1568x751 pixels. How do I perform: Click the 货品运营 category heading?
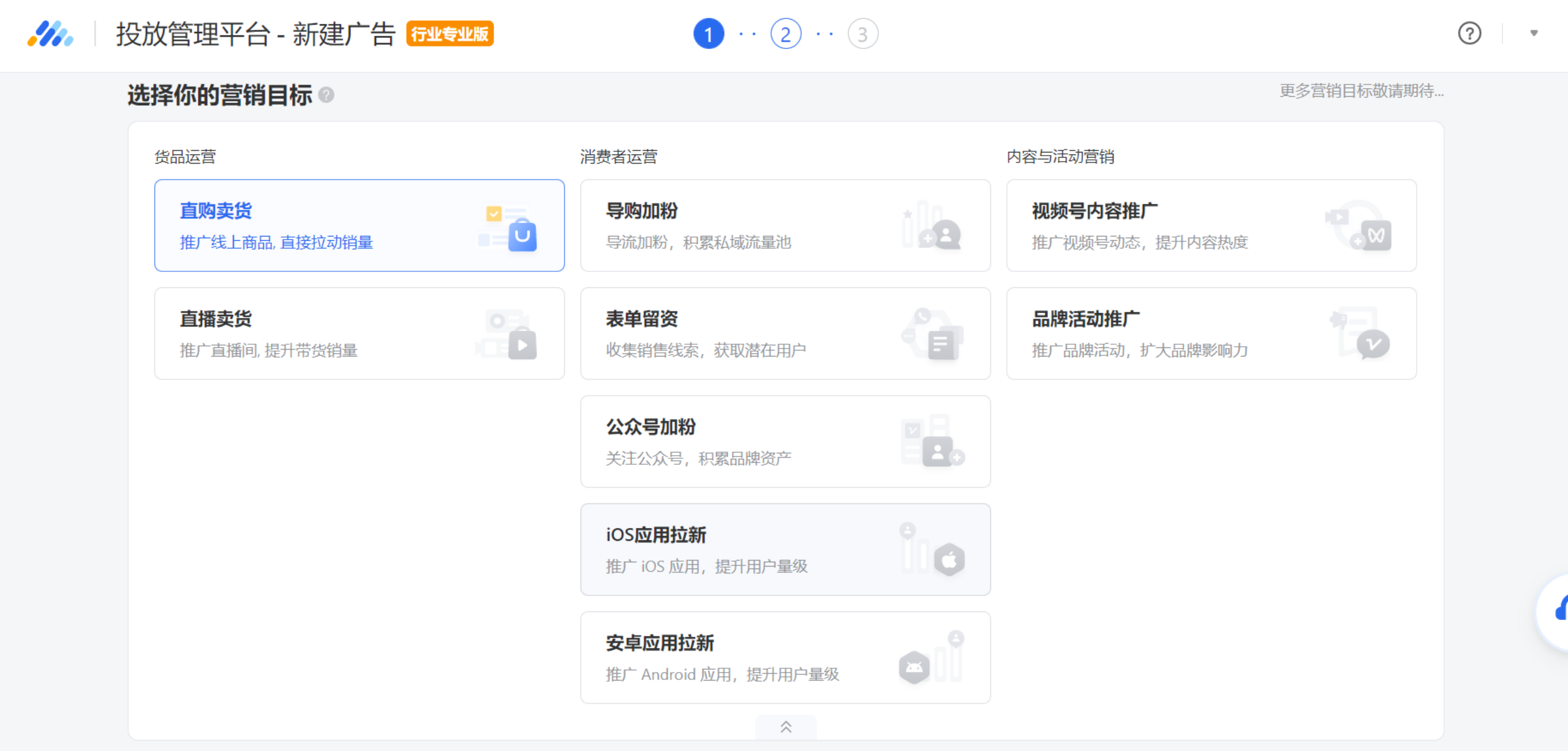tap(185, 157)
